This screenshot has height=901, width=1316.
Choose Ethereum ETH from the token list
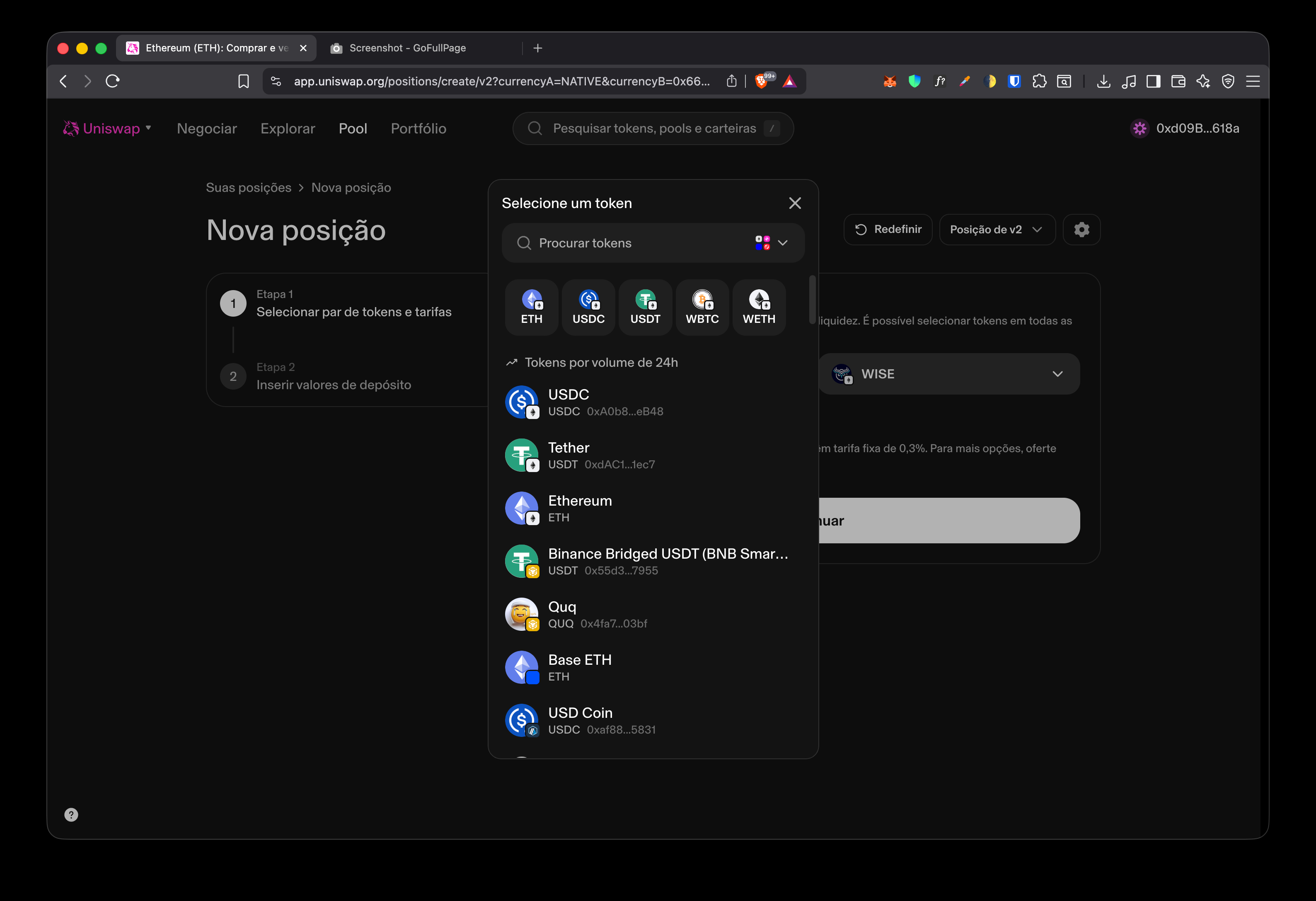[653, 509]
